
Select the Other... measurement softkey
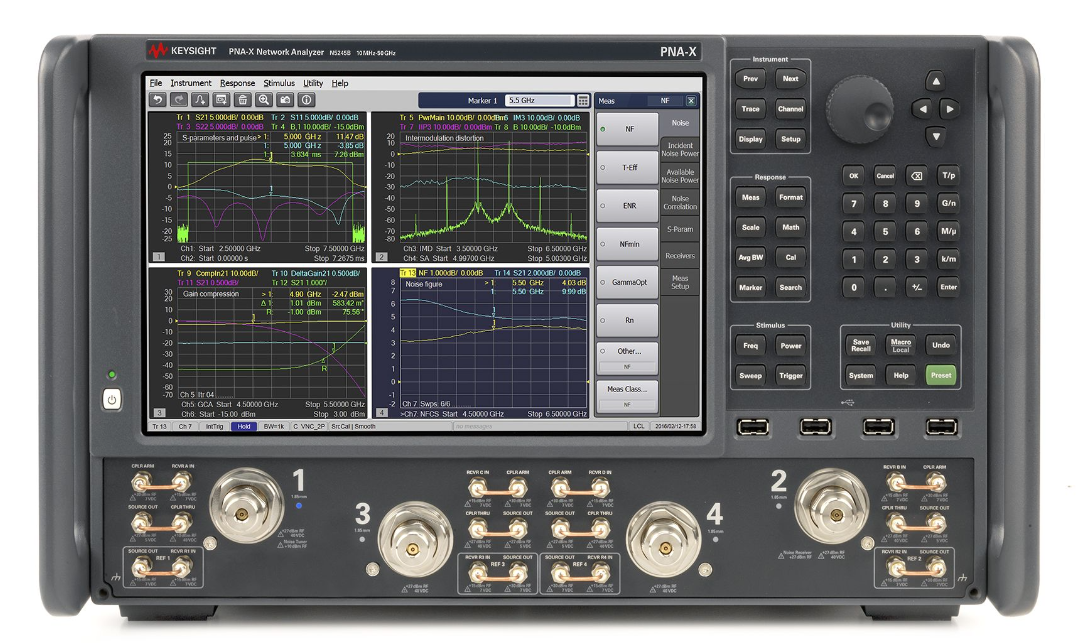(x=627, y=357)
